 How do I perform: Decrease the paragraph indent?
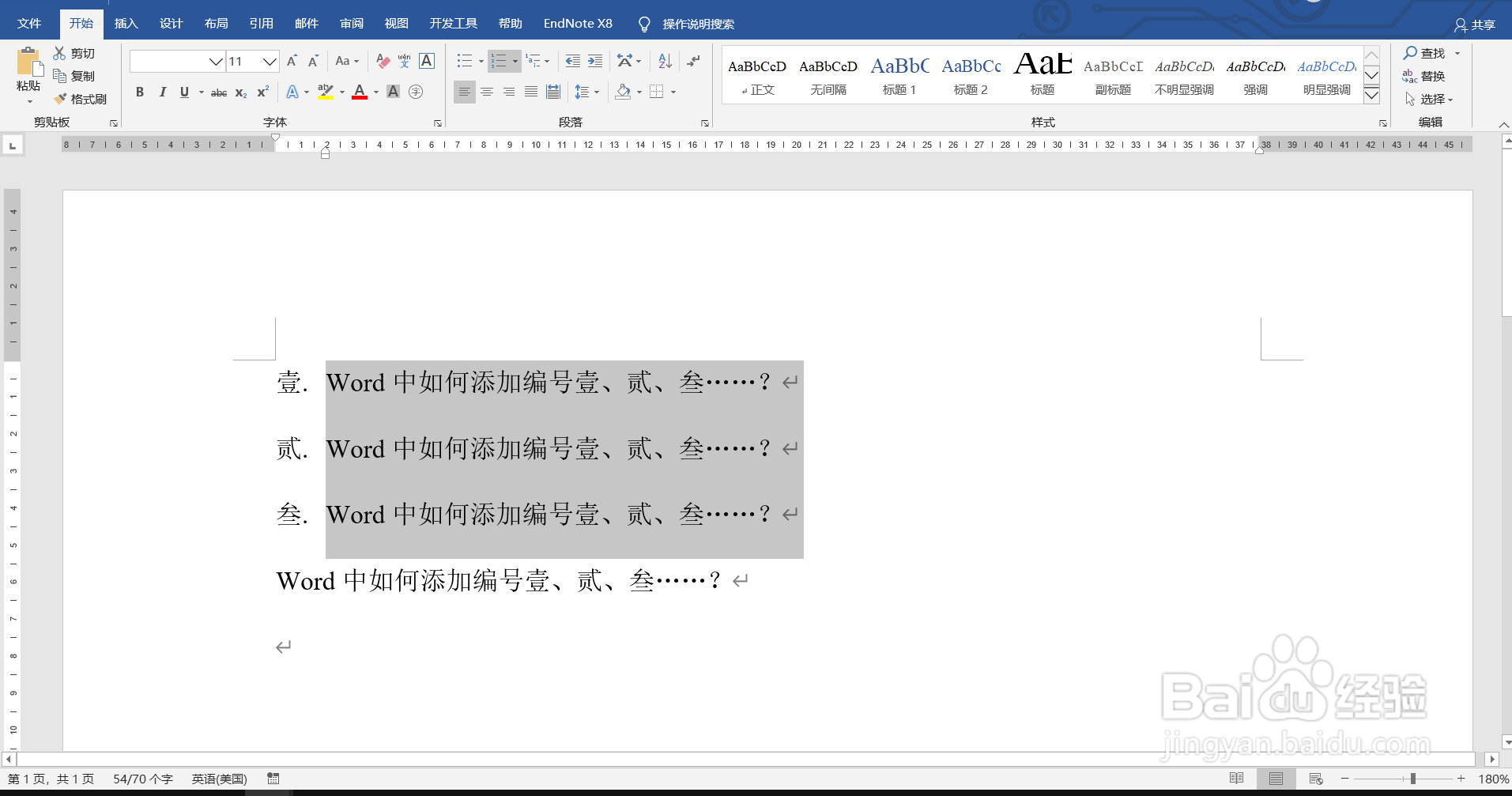573,61
